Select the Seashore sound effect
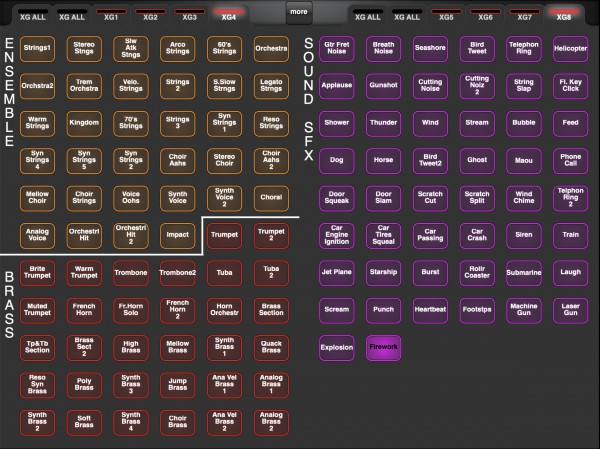 tap(430, 49)
